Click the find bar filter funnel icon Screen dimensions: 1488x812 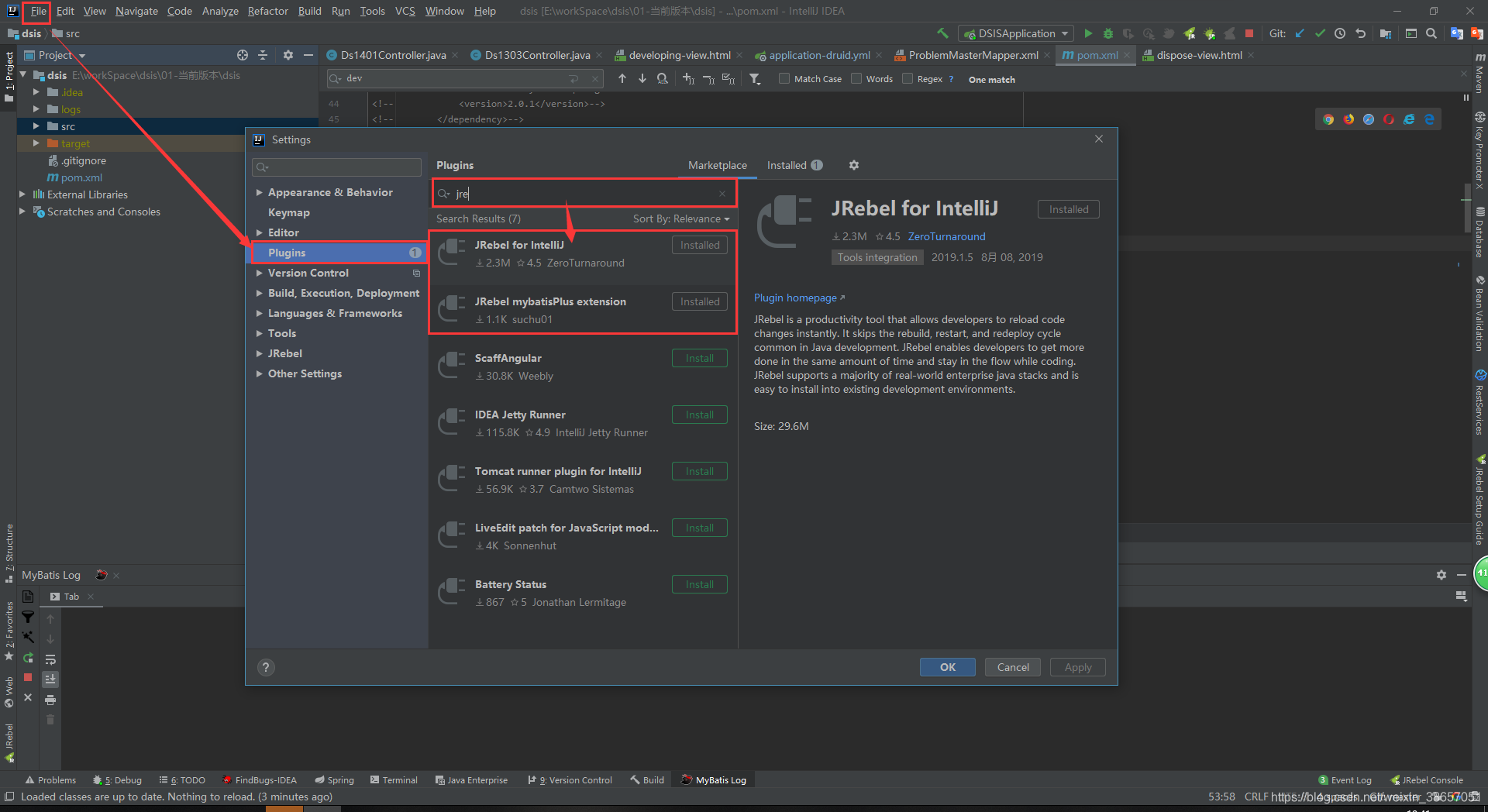pyautogui.click(x=755, y=78)
